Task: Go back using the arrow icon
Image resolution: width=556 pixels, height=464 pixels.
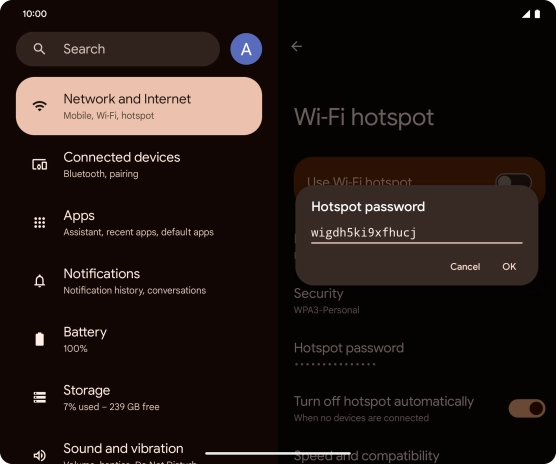Action: (x=296, y=46)
